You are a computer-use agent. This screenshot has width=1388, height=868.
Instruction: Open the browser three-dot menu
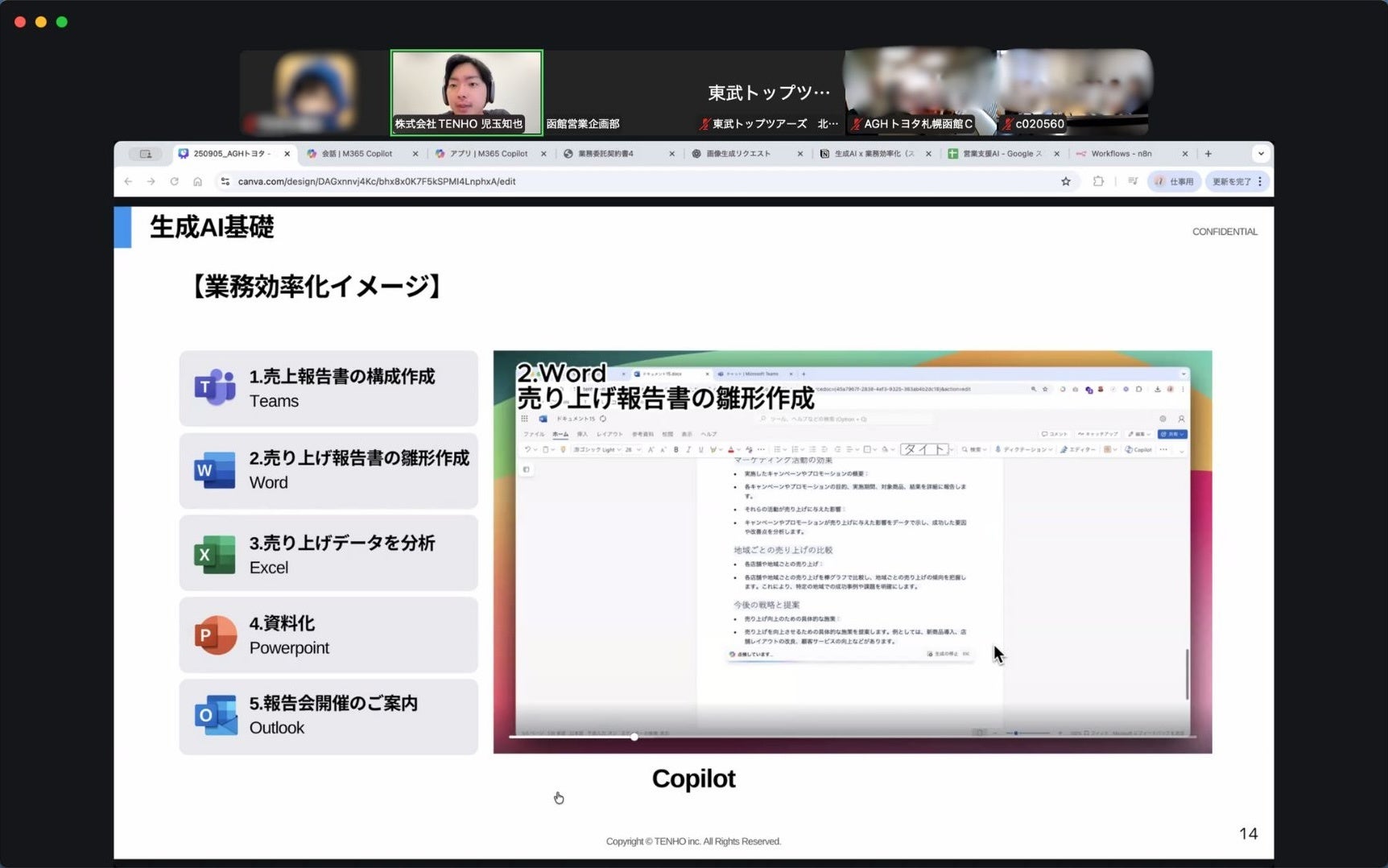(1260, 181)
